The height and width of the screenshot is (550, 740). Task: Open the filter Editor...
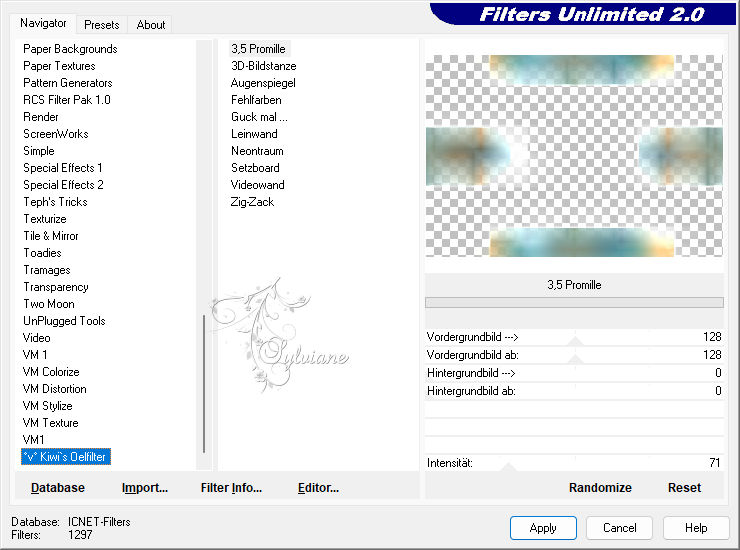pyautogui.click(x=319, y=488)
